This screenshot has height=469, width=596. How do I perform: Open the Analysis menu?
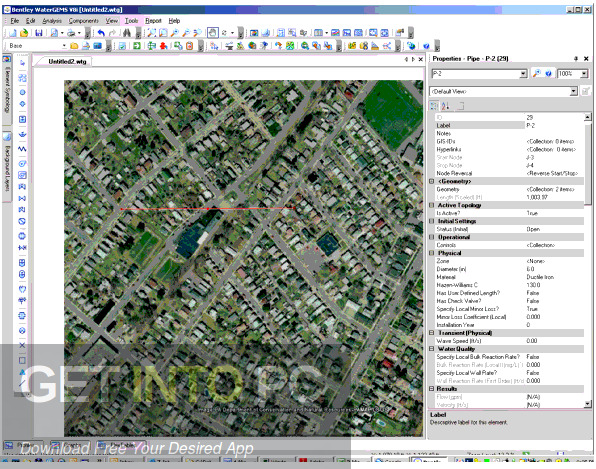[52, 21]
